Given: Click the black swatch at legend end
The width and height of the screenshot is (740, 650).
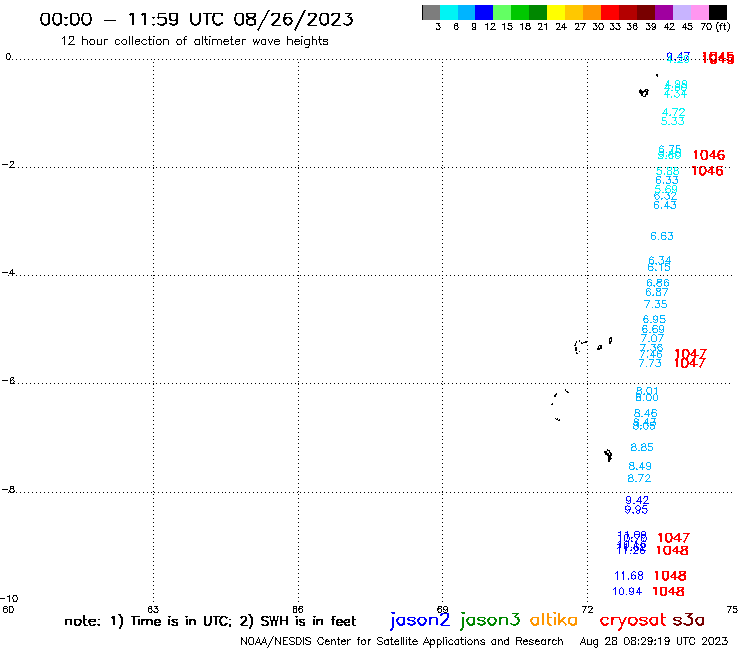Looking at the screenshot, I should [x=718, y=12].
